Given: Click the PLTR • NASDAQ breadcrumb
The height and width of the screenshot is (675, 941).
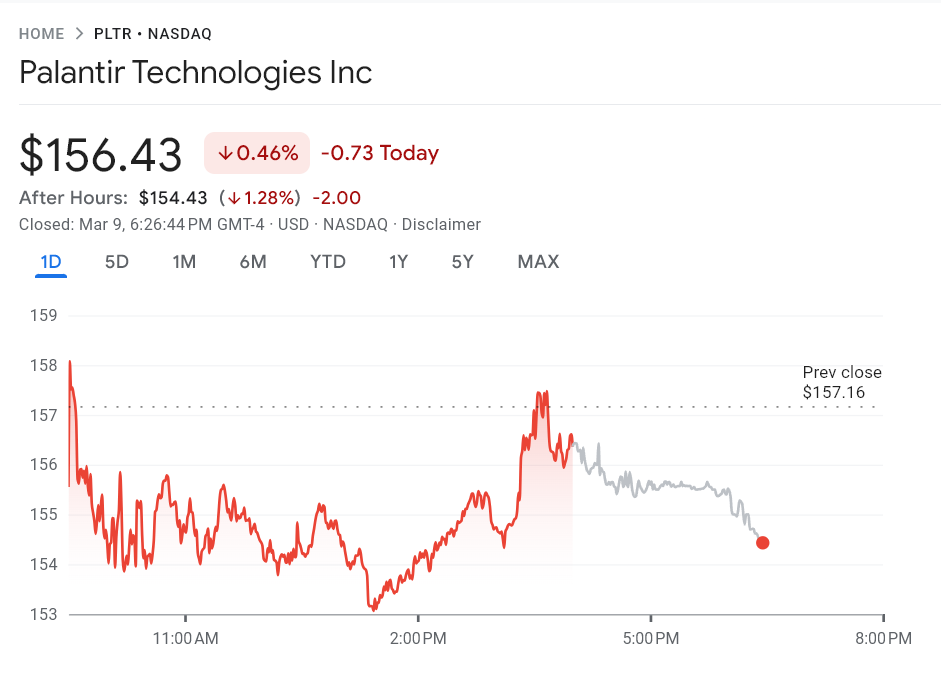Looking at the screenshot, I should [x=153, y=34].
